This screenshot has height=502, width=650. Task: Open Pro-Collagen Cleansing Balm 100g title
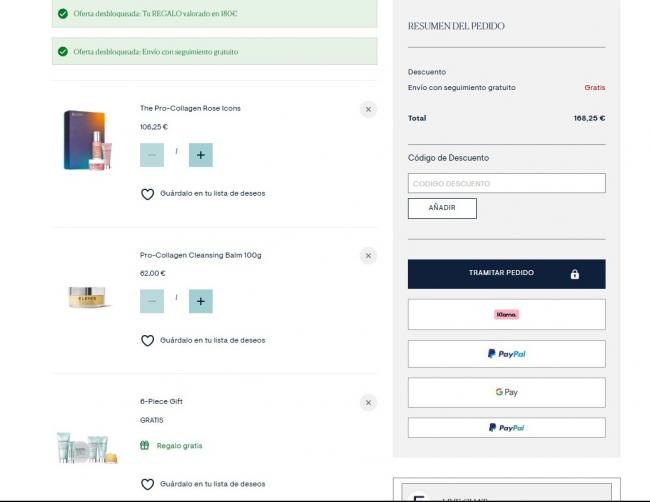[x=201, y=255]
